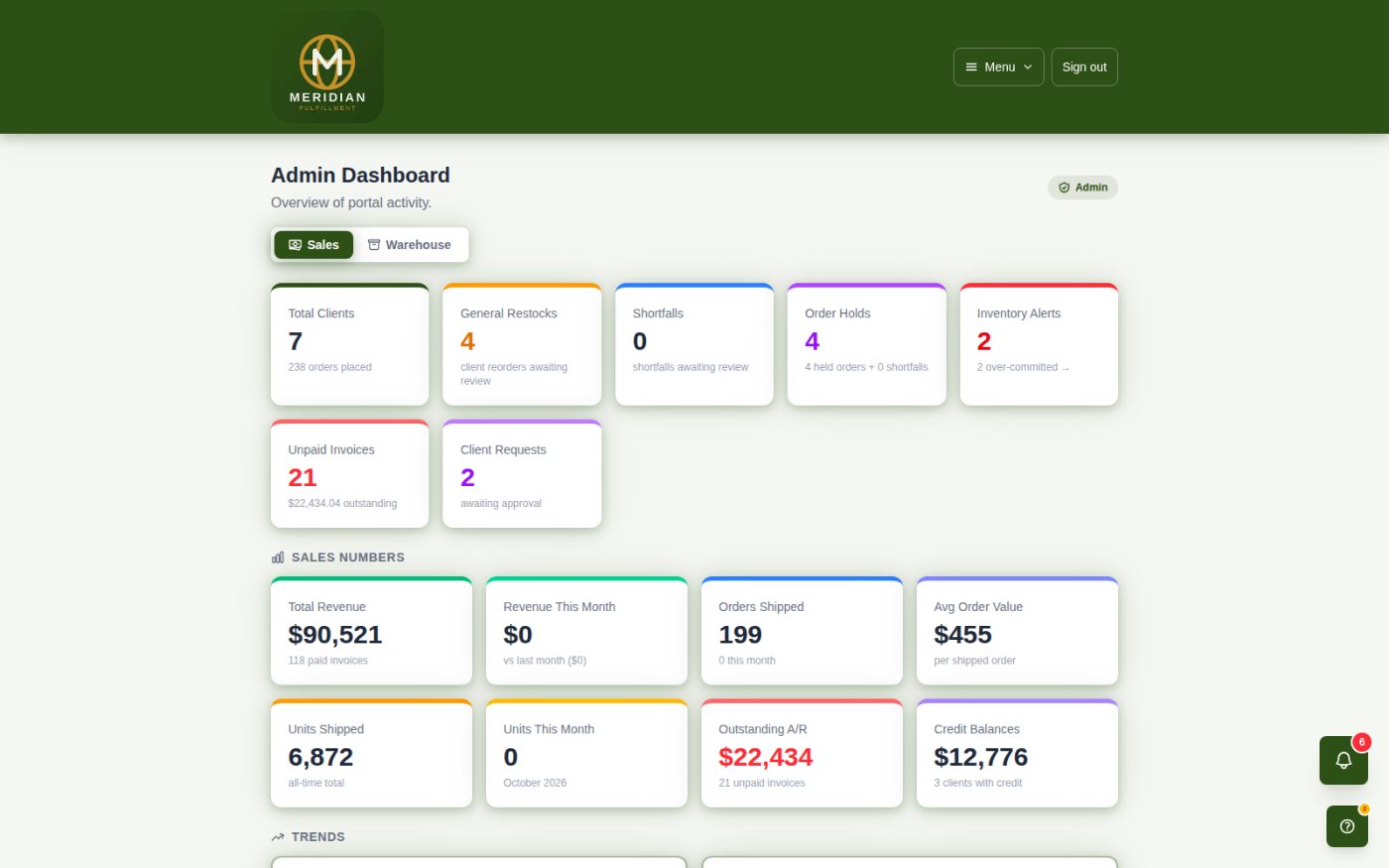Image resolution: width=1389 pixels, height=868 pixels.
Task: Click the archive box icon on Warehouse tab
Action: 374,245
